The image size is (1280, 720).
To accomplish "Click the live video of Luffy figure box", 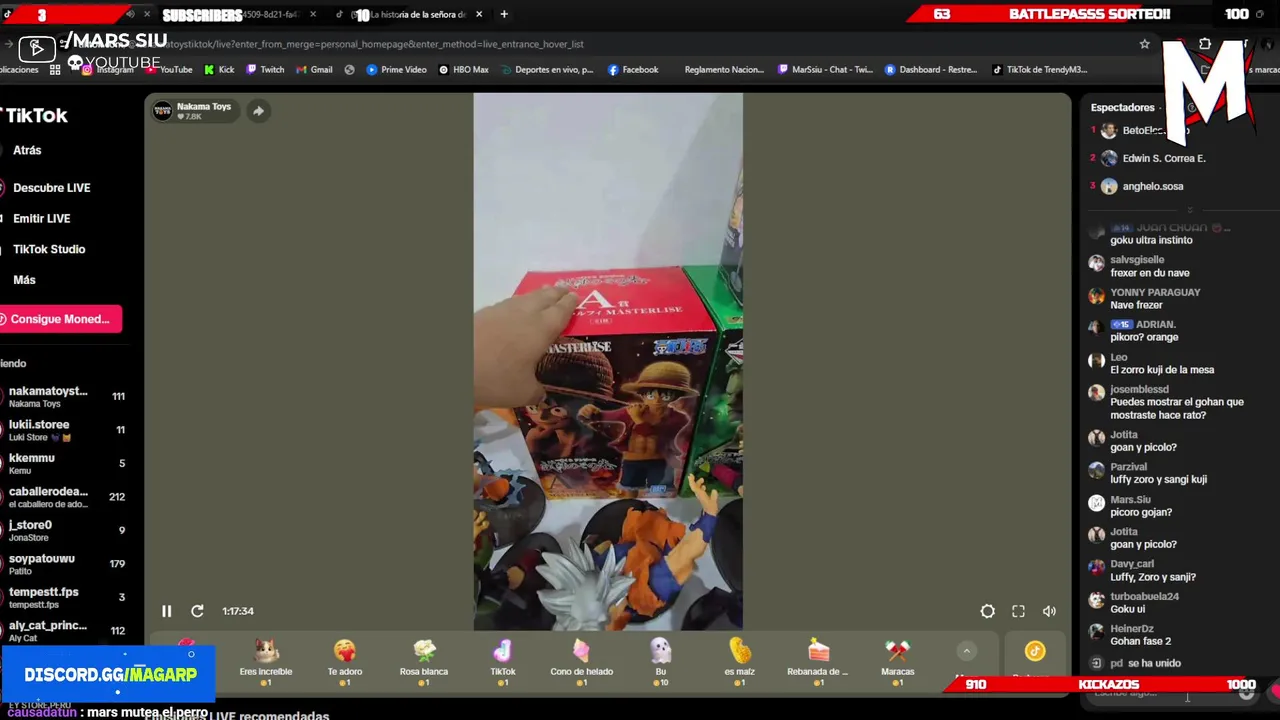I will 608,362.
